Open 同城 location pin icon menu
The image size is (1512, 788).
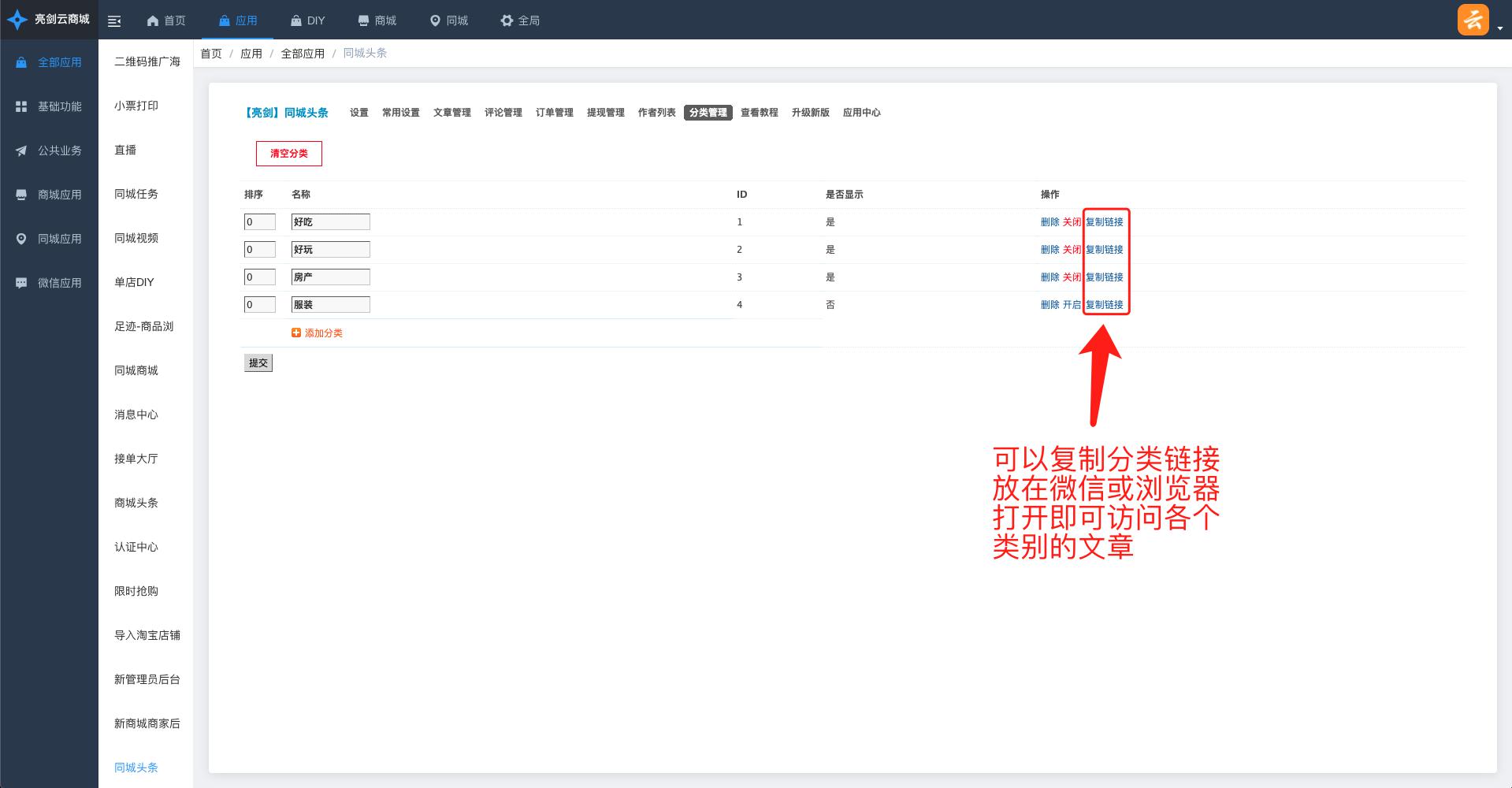pyautogui.click(x=434, y=20)
